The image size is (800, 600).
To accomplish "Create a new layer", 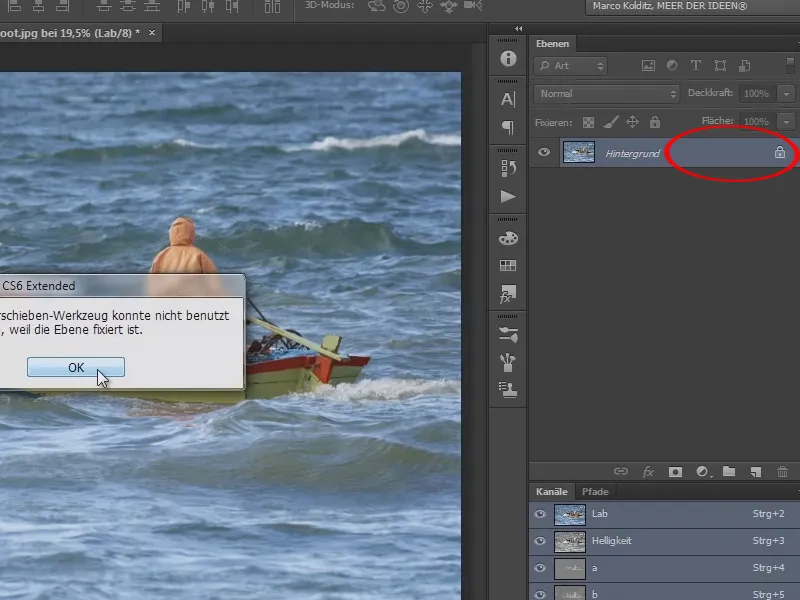I will click(x=756, y=472).
